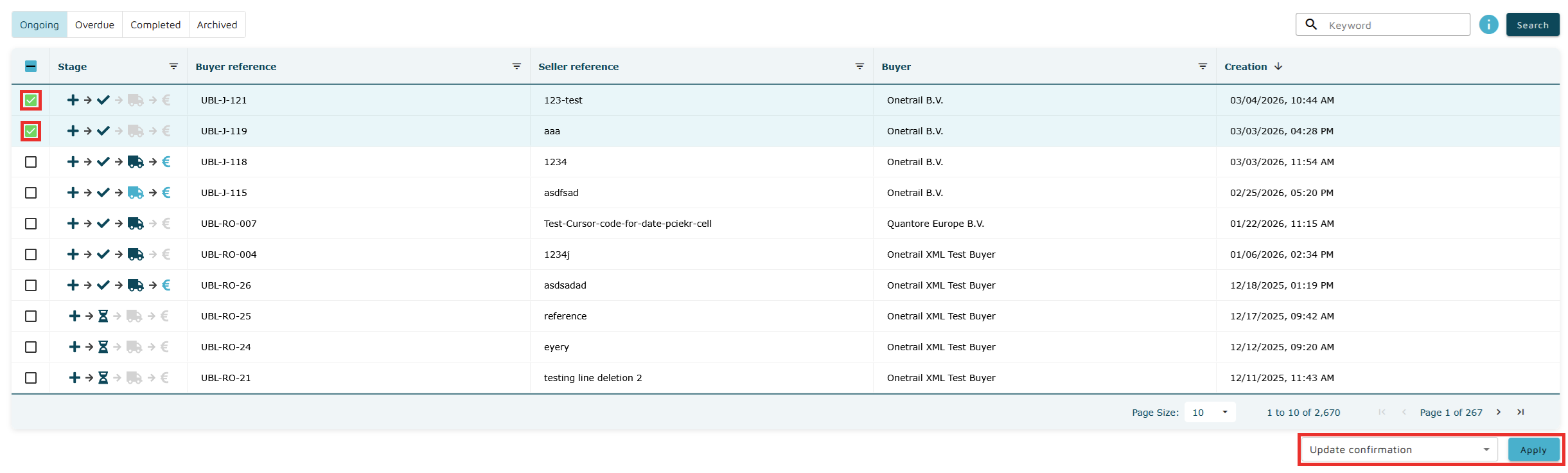Screen dimensions: 1568x473
Task: Check the UBL-RO-26 row checkbox
Action: point(31,285)
